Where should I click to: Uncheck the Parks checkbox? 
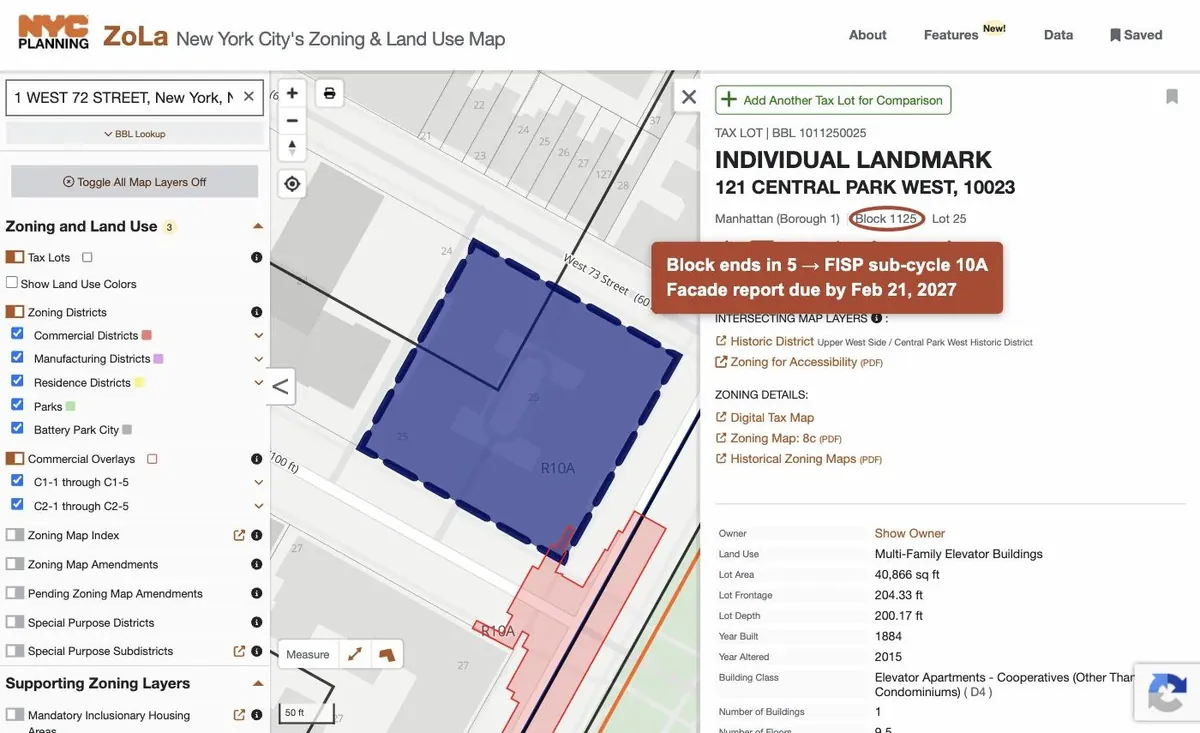(x=17, y=405)
